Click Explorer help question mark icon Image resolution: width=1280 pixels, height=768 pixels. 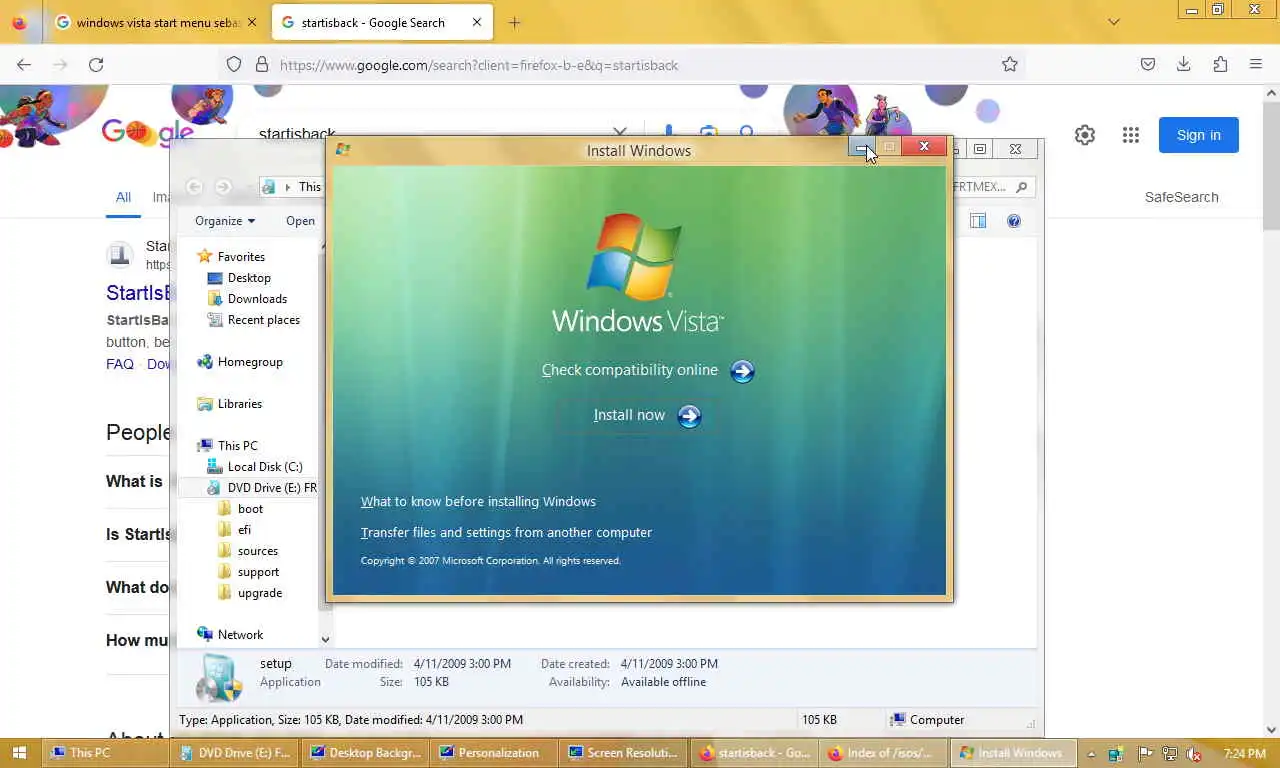point(1014,221)
